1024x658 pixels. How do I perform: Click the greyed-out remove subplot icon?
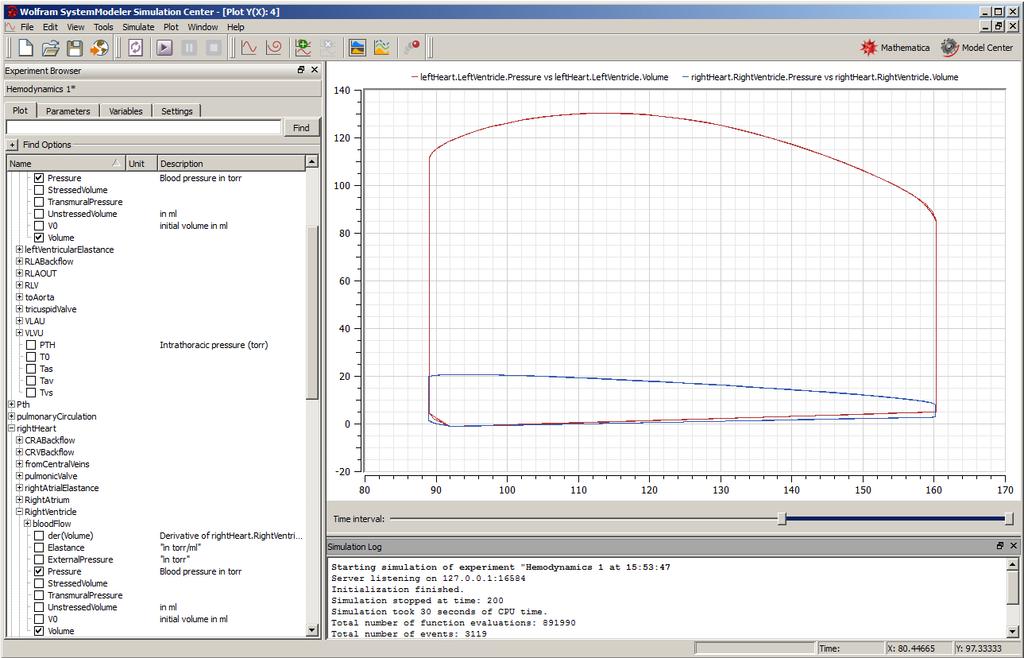[327, 48]
